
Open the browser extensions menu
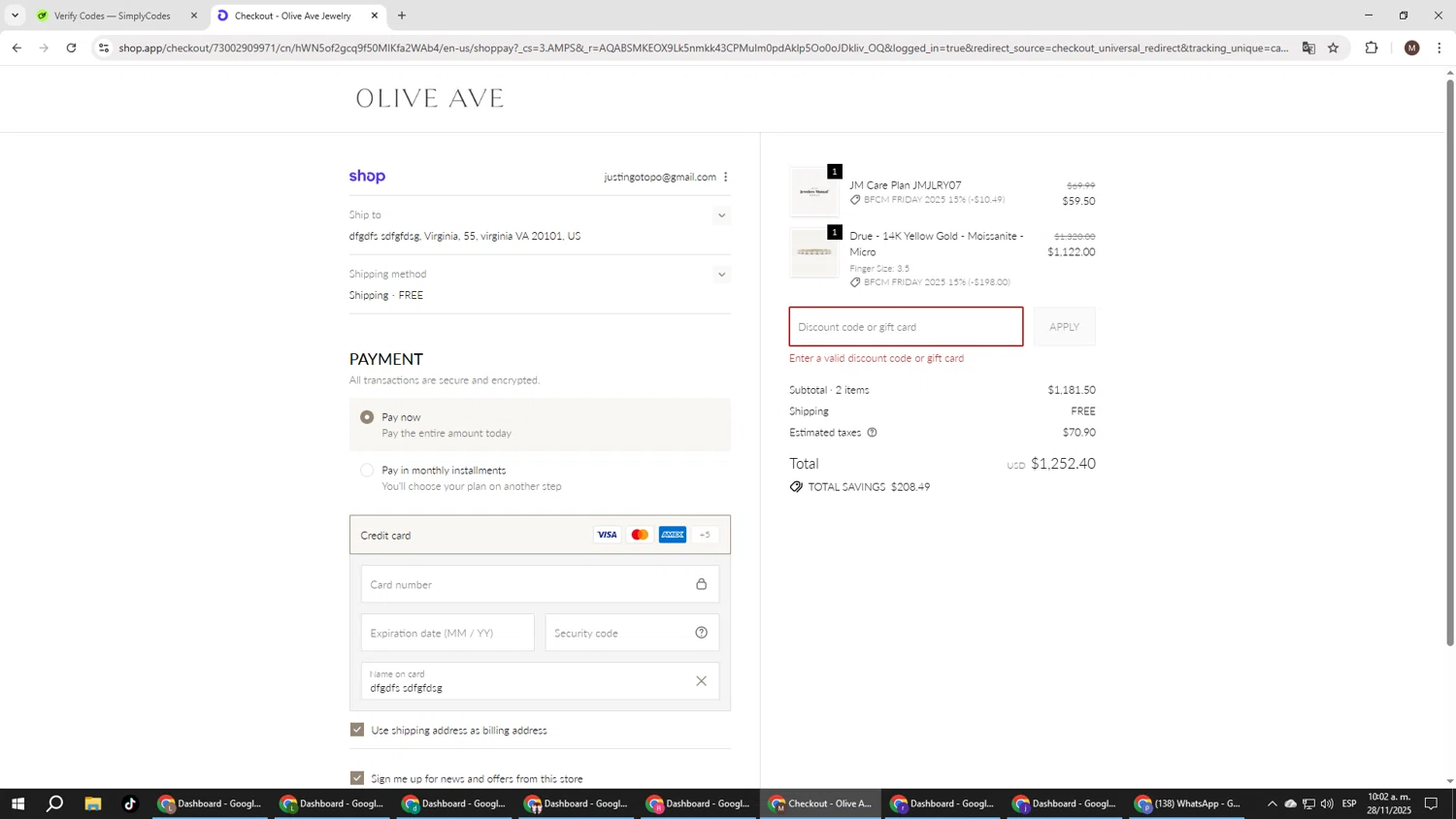[1372, 48]
